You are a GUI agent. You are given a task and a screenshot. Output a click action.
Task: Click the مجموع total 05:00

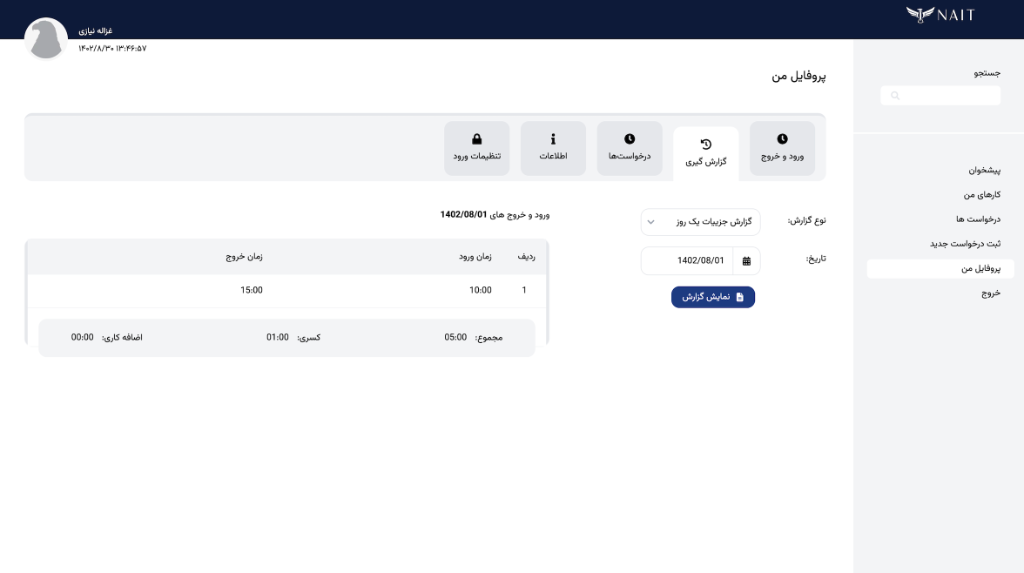click(455, 337)
